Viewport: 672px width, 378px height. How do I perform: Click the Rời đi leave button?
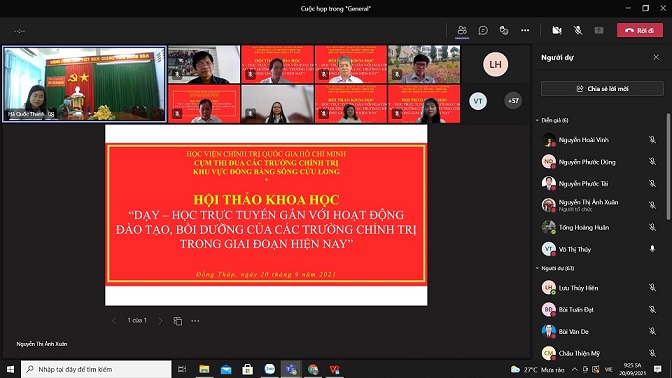[639, 30]
